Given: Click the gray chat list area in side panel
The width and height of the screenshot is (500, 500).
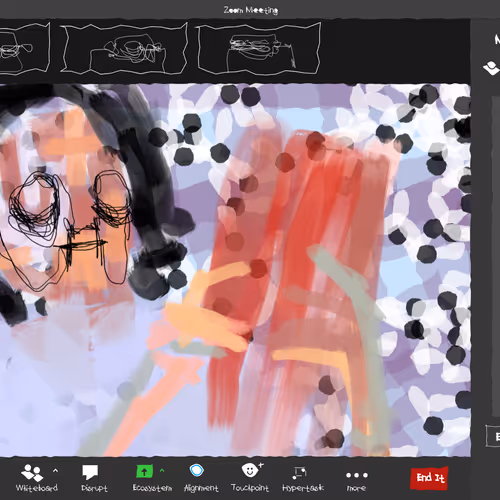Looking at the screenshot, I should [x=496, y=257].
